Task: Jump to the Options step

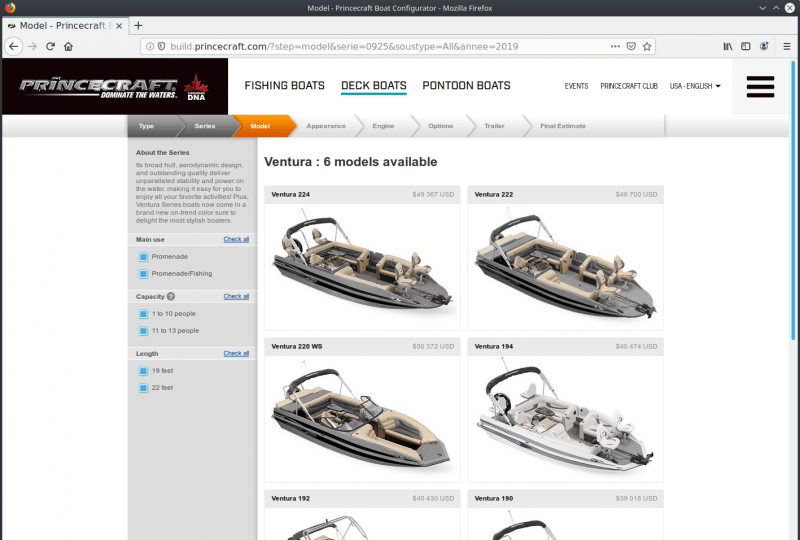Action: click(x=440, y=126)
